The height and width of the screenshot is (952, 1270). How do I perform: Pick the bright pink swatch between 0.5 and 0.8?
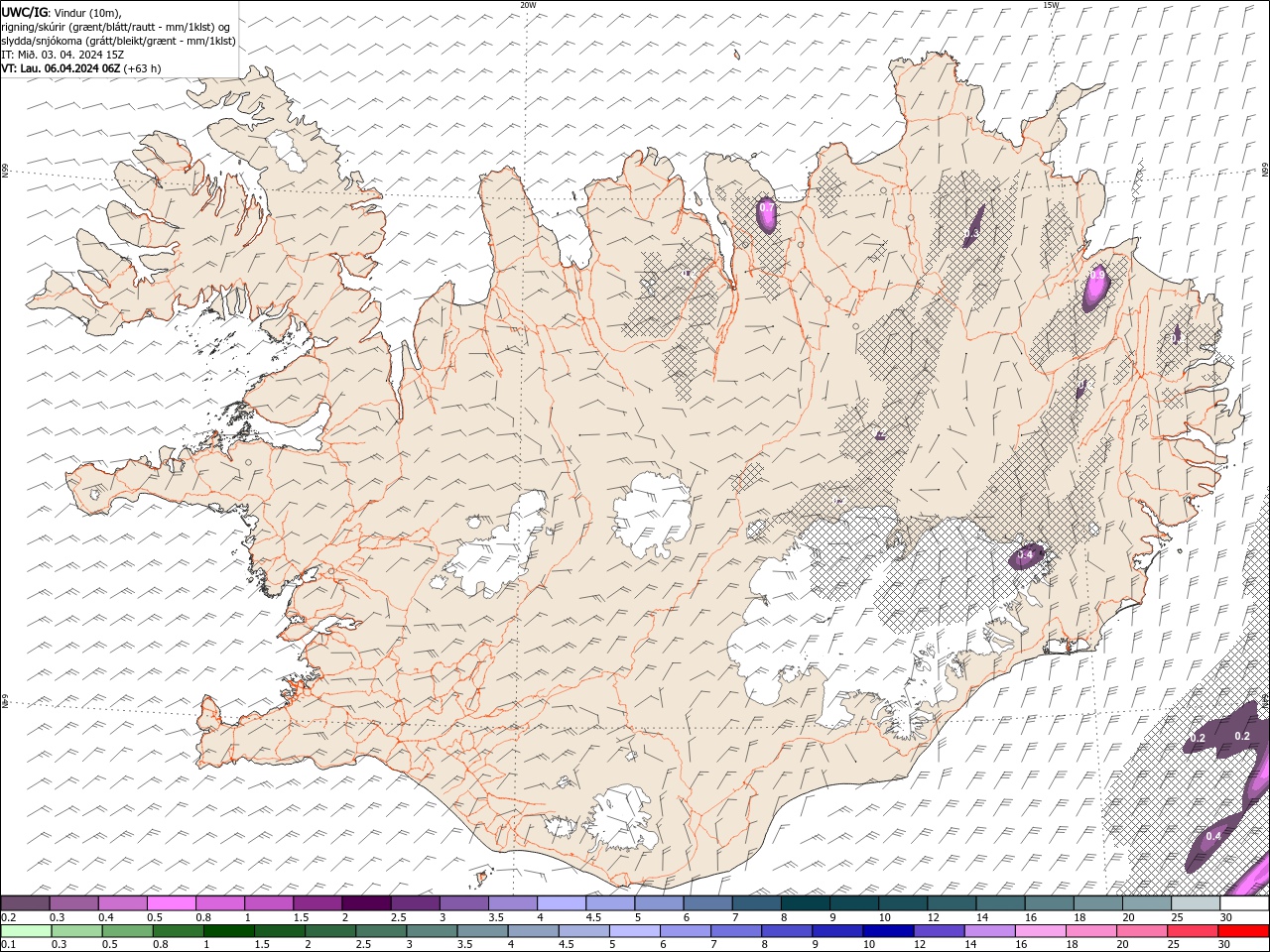pos(173,903)
